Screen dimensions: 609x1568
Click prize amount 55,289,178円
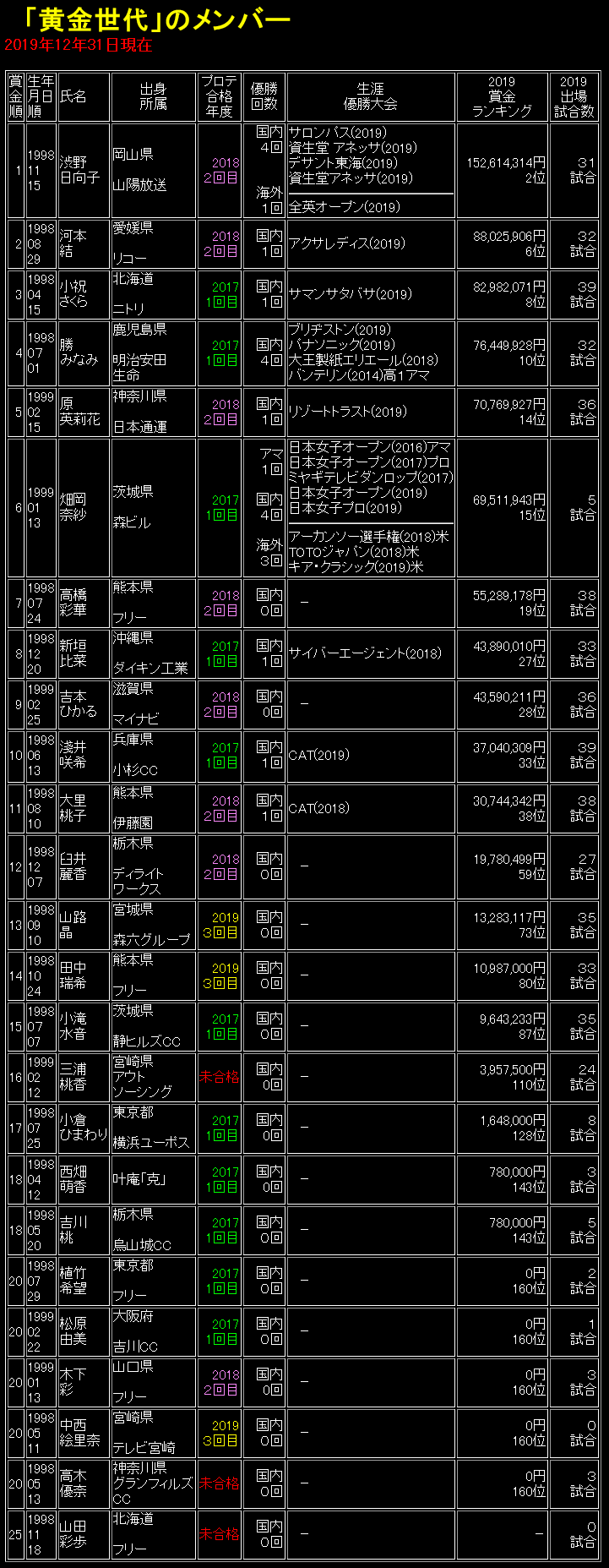(x=509, y=596)
